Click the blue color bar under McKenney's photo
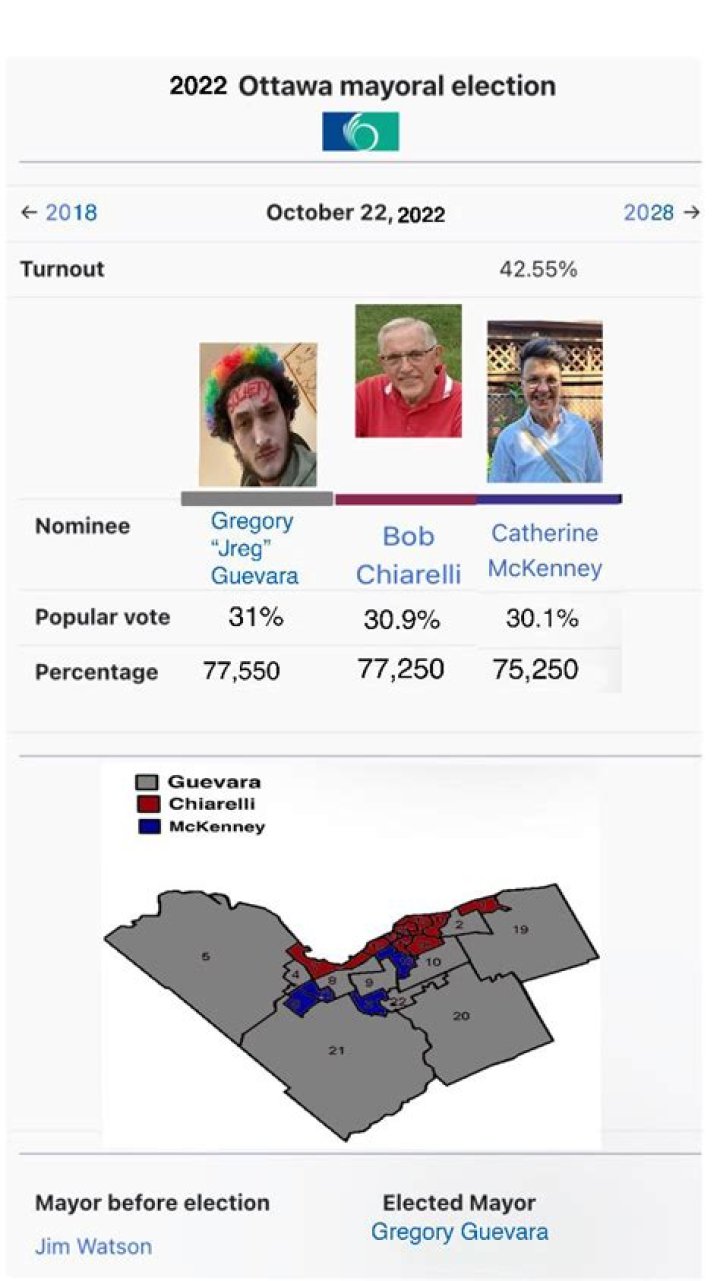Image resolution: width=720 pixels, height=1281 pixels. [549, 498]
